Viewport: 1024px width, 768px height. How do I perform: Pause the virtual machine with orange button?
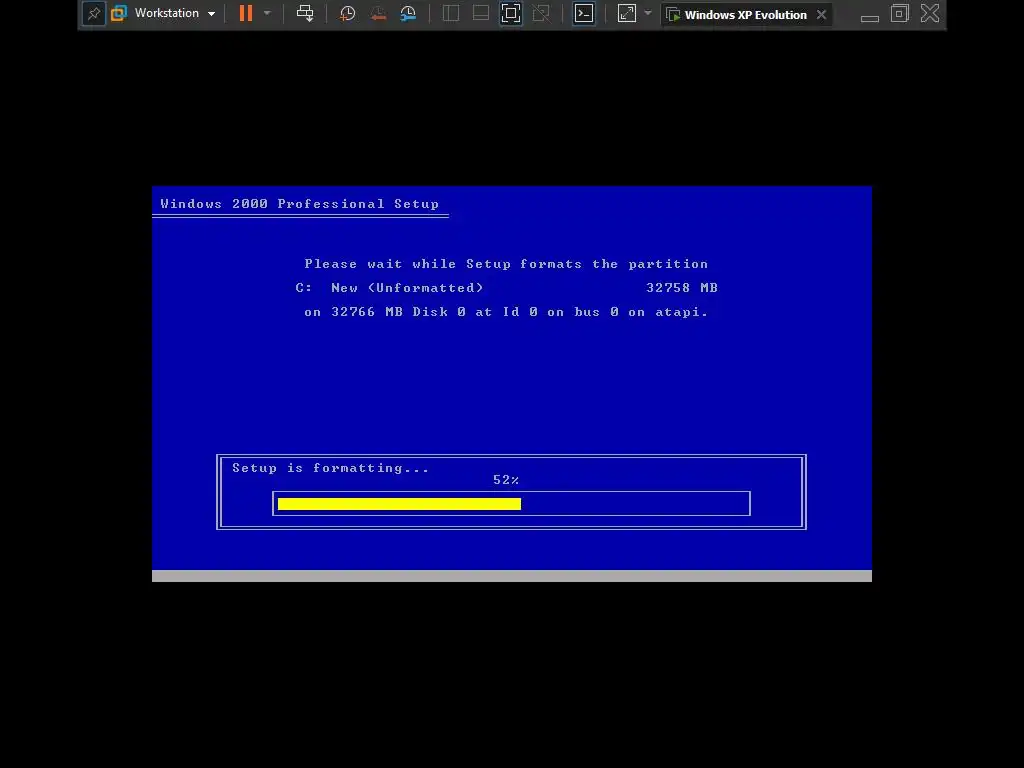tap(246, 13)
